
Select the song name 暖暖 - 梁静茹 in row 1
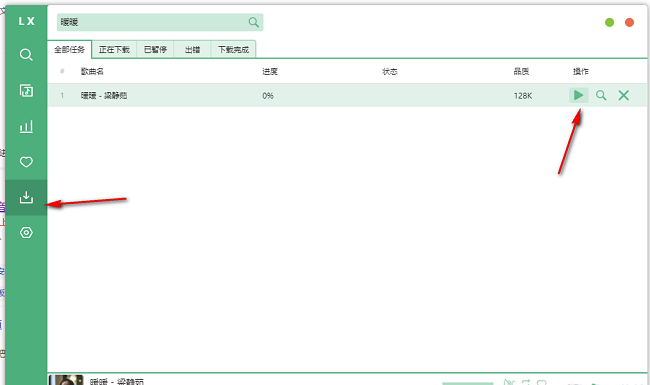click(x=104, y=95)
